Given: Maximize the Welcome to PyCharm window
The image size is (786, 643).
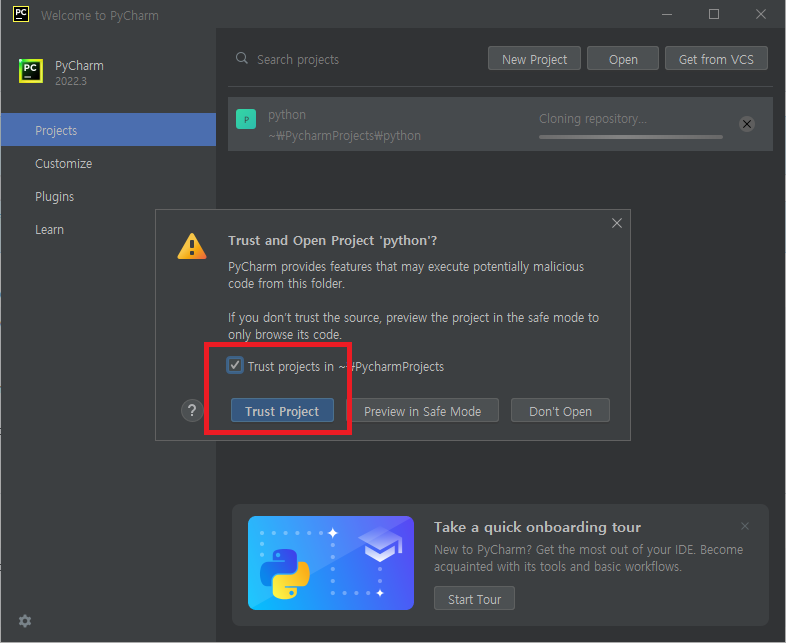Looking at the screenshot, I should point(713,15).
